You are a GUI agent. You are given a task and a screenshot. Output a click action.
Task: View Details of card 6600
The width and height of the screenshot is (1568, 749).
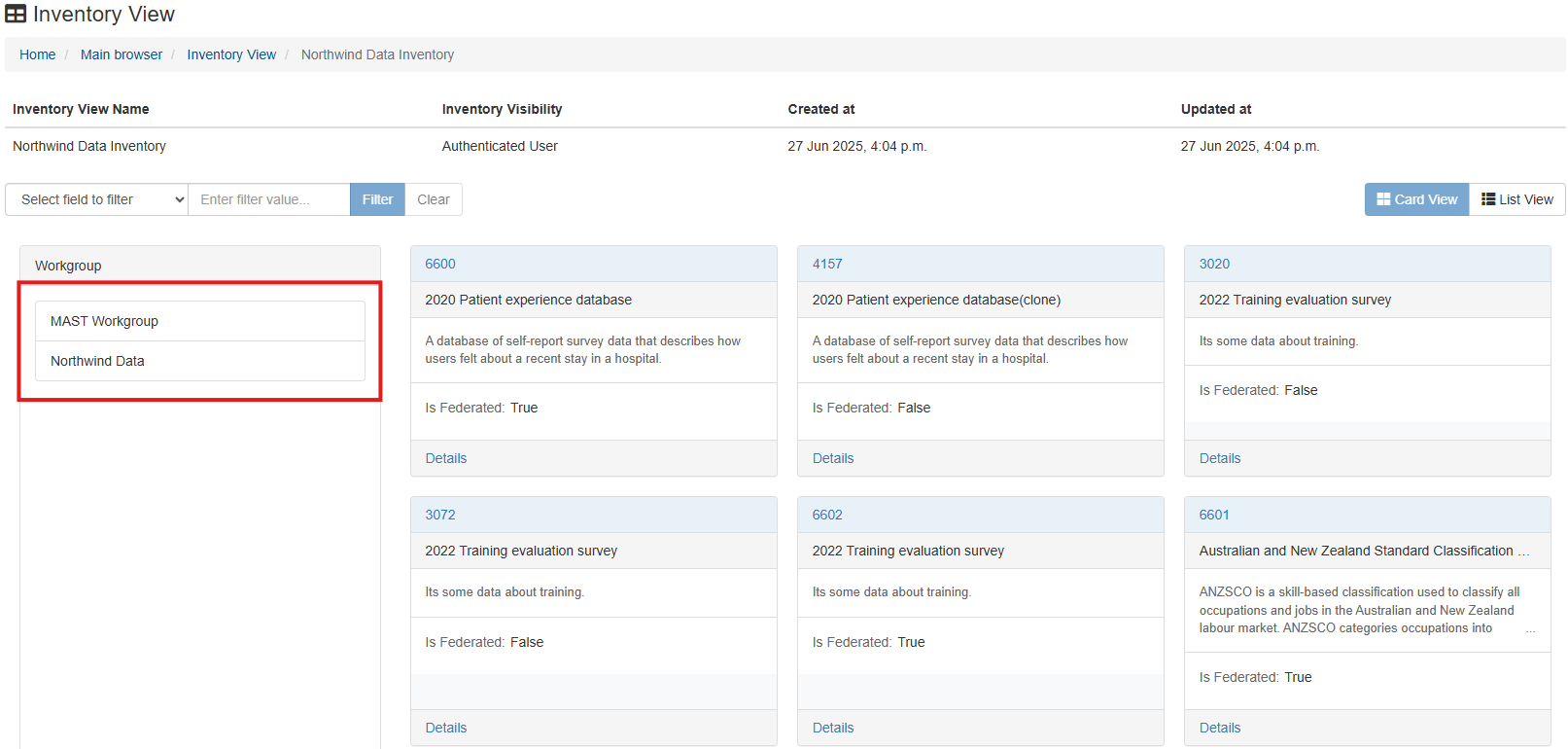point(446,458)
